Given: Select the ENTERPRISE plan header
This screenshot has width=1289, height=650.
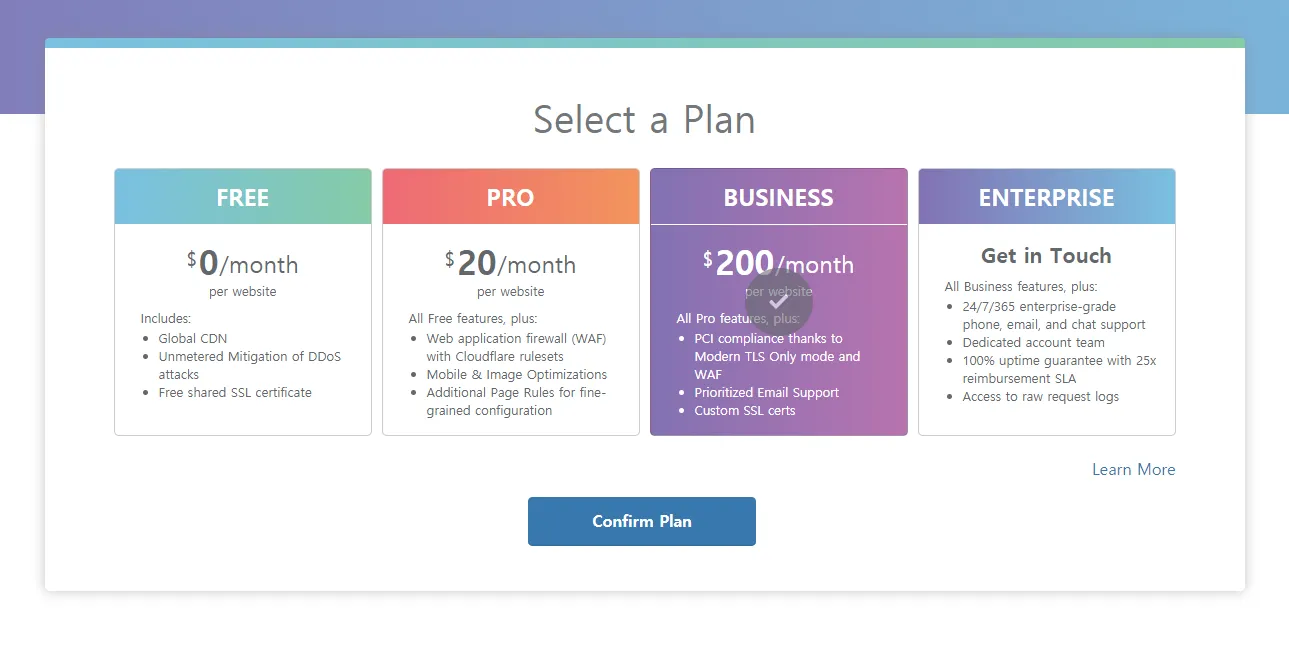Looking at the screenshot, I should [x=1046, y=197].
